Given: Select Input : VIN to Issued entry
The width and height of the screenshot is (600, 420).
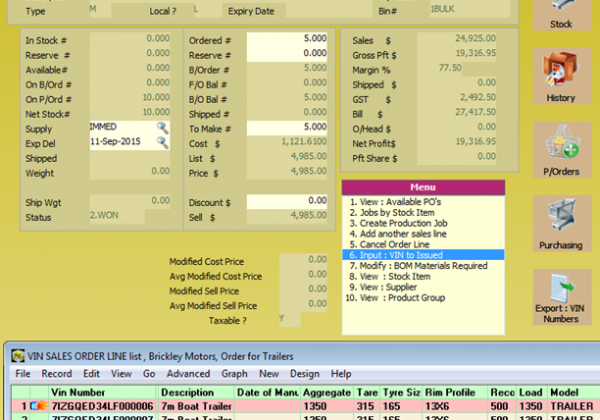Looking at the screenshot, I should click(x=423, y=255).
